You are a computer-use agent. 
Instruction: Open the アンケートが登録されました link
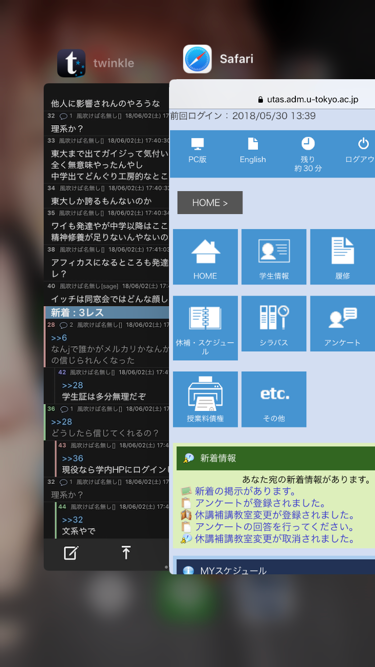click(260, 503)
